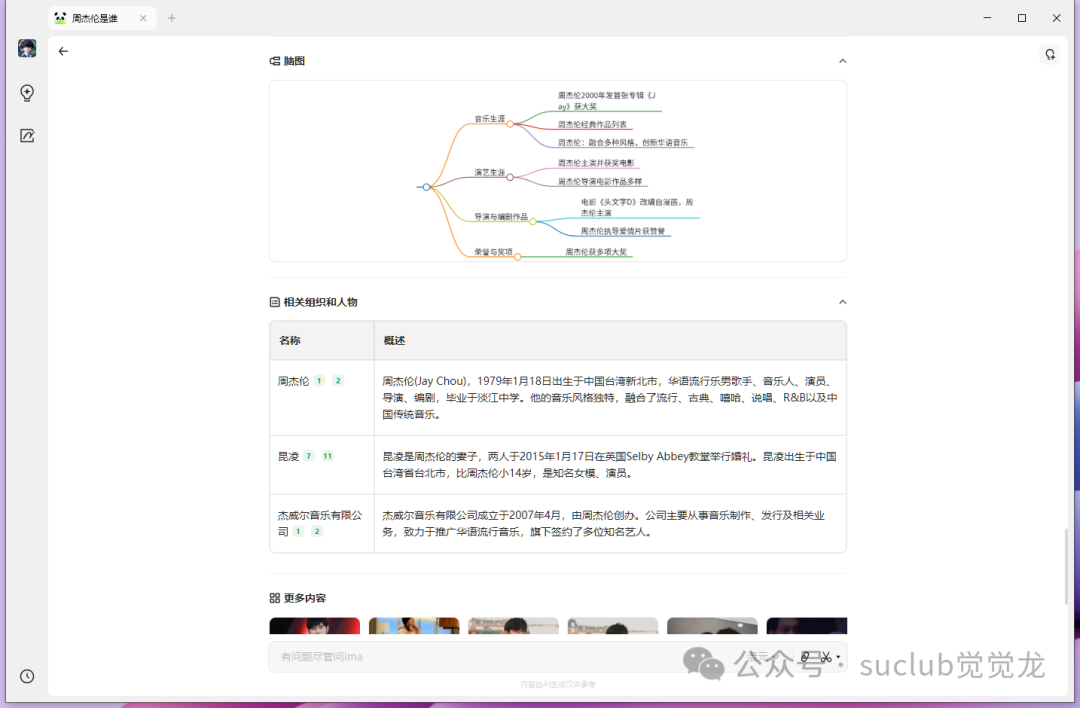Click the 周杰伦经典作品列表 leaf node

point(592,125)
